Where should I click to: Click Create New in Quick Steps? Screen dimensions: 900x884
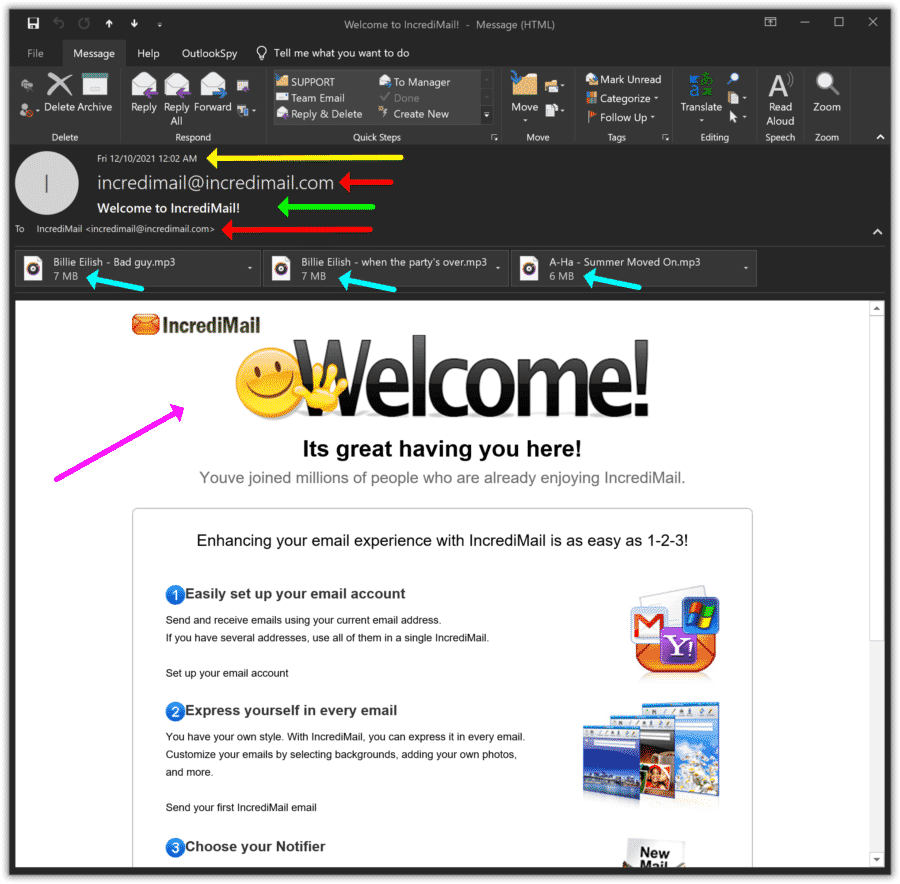(x=421, y=114)
